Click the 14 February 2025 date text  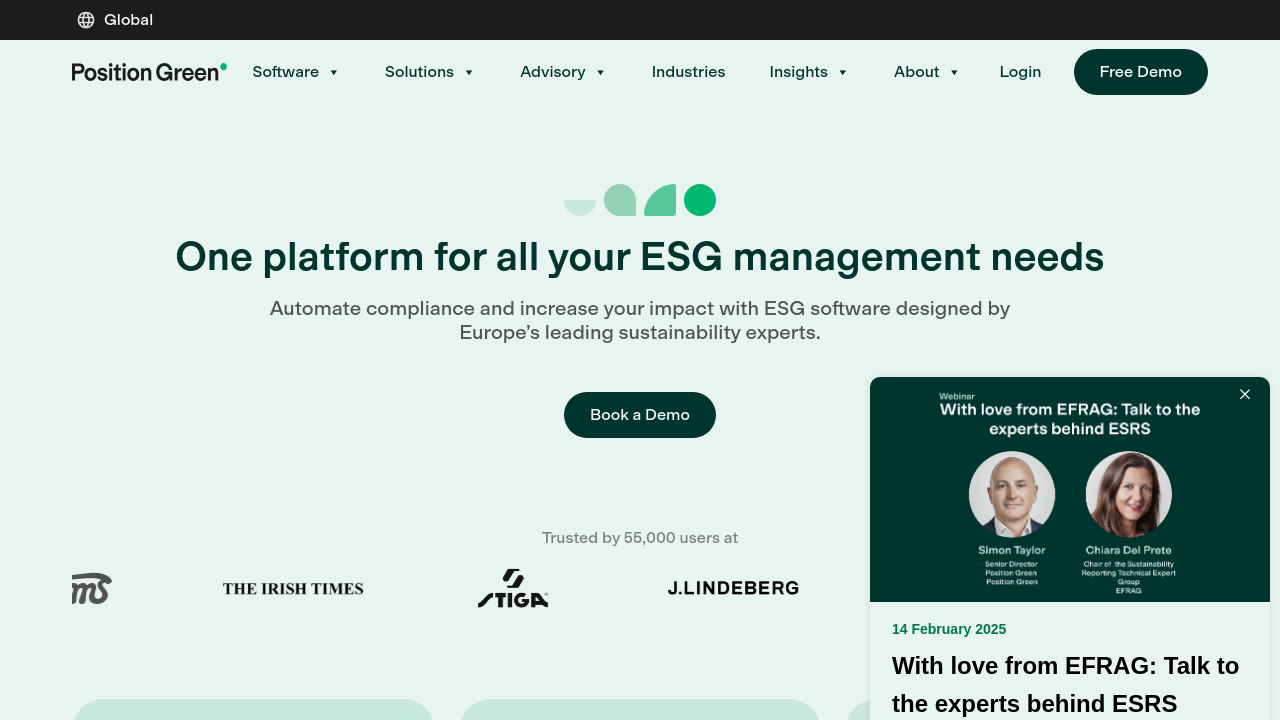pos(949,629)
